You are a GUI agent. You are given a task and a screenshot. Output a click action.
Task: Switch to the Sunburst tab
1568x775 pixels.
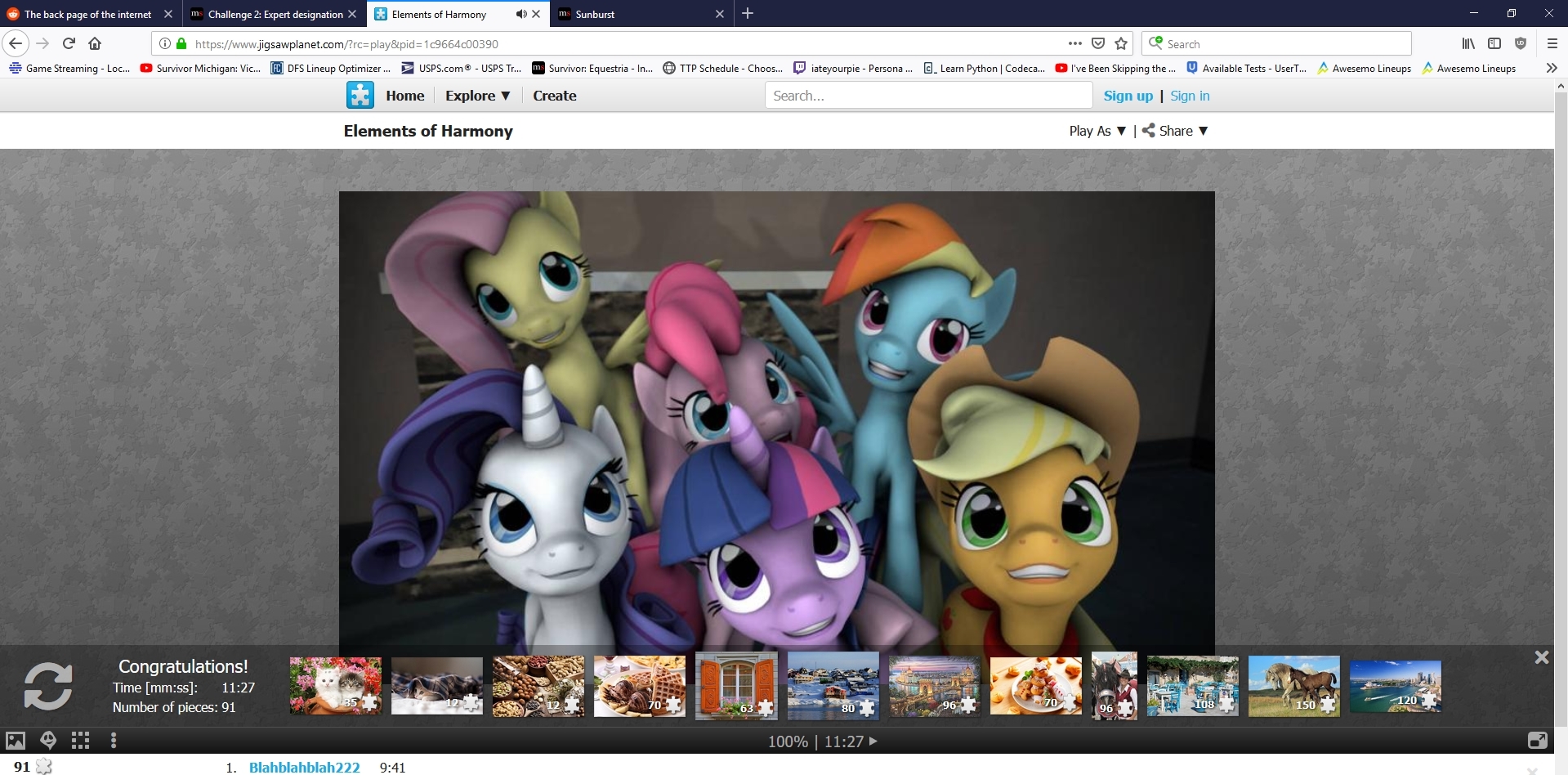[641, 14]
